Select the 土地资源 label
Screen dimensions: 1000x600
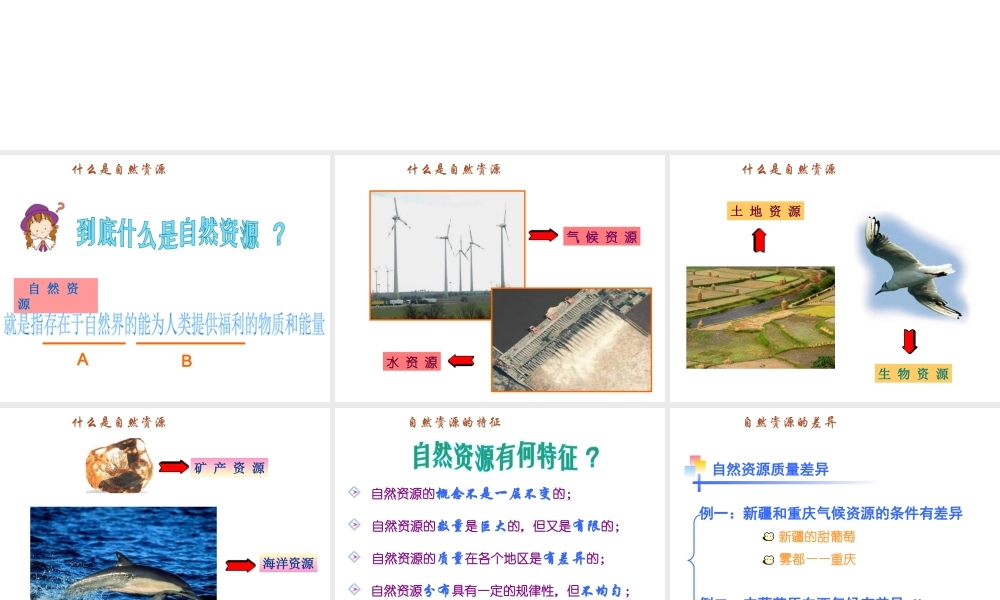[765, 211]
